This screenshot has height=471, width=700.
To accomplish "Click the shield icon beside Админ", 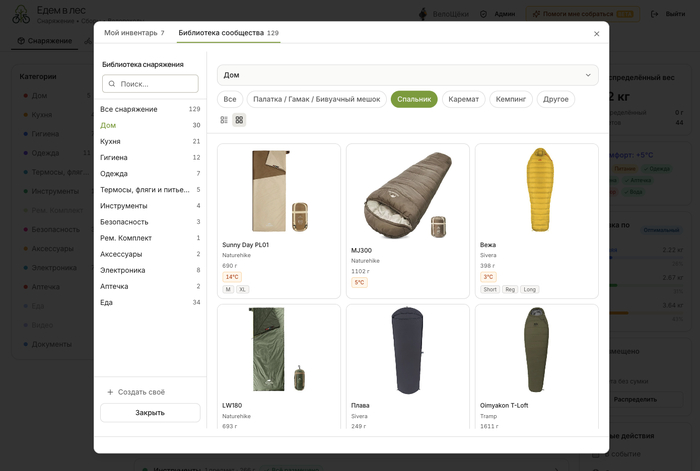I will pyautogui.click(x=483, y=14).
